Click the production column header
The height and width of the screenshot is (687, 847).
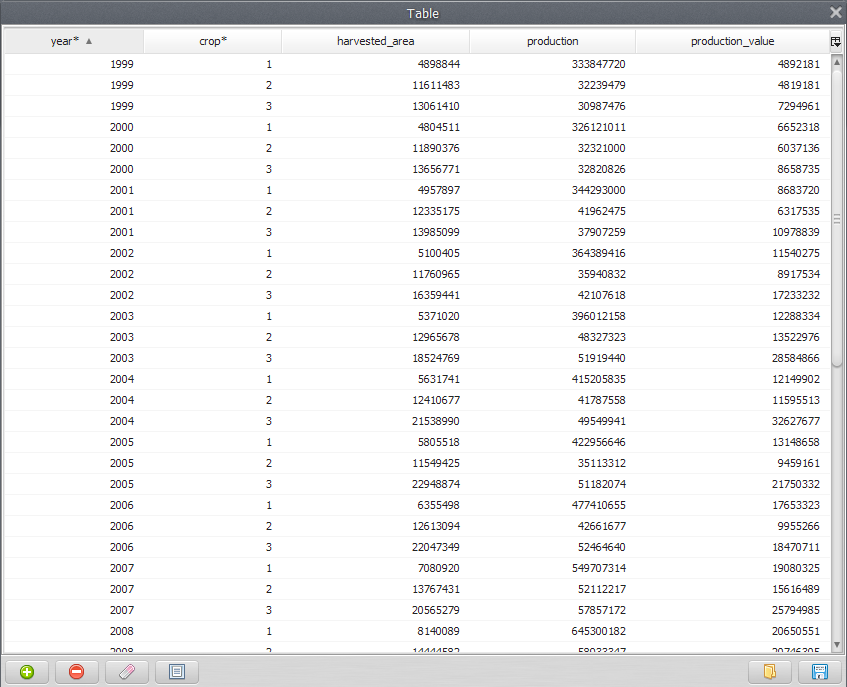(552, 42)
